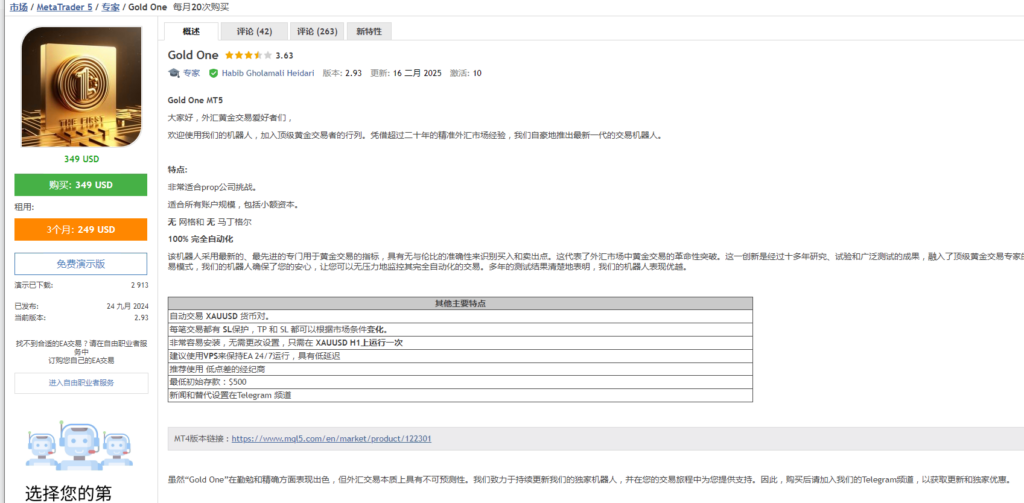Switch to the 新特性 tab
The height and width of the screenshot is (503, 1024).
tap(369, 31)
